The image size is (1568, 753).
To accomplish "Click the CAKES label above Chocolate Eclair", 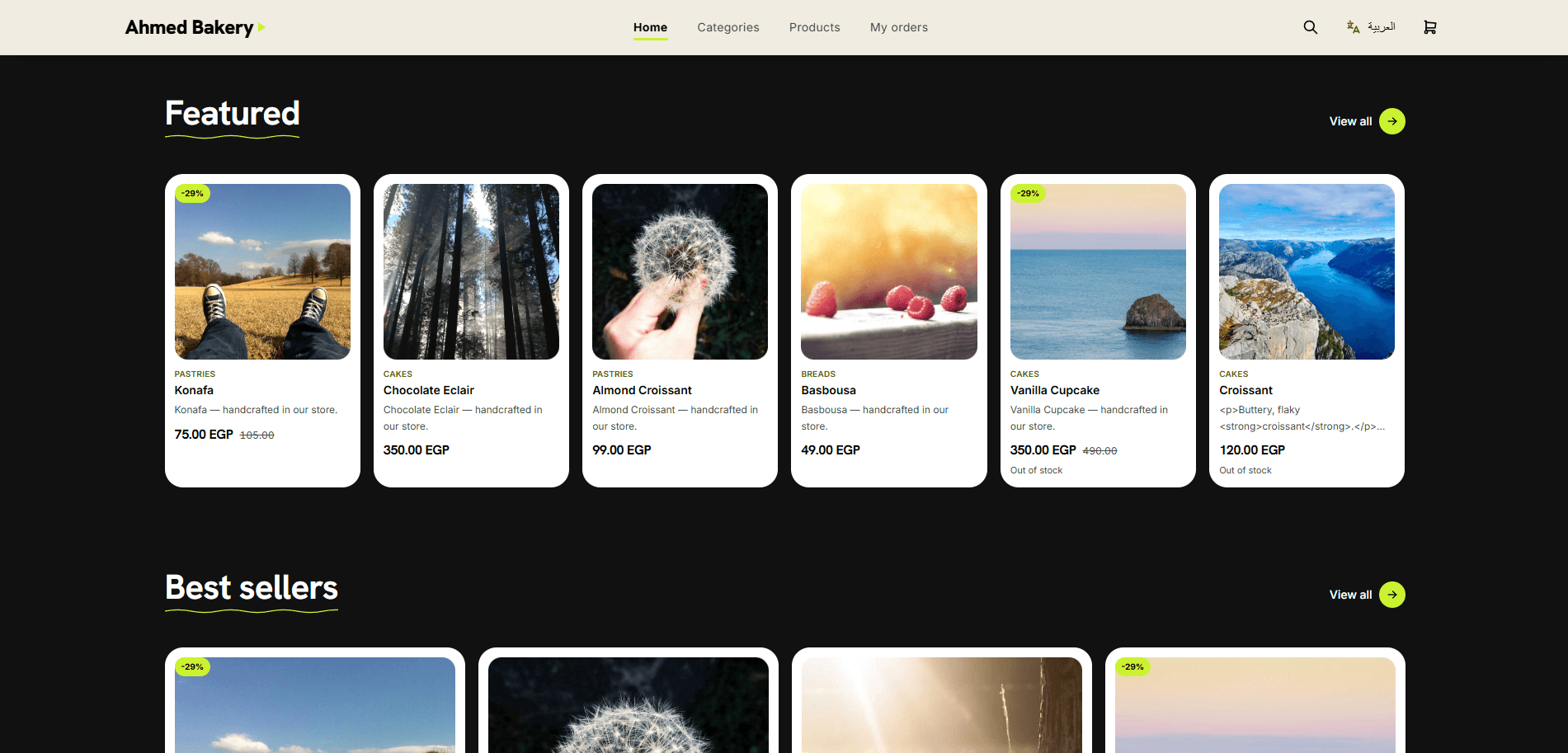I will tap(398, 374).
